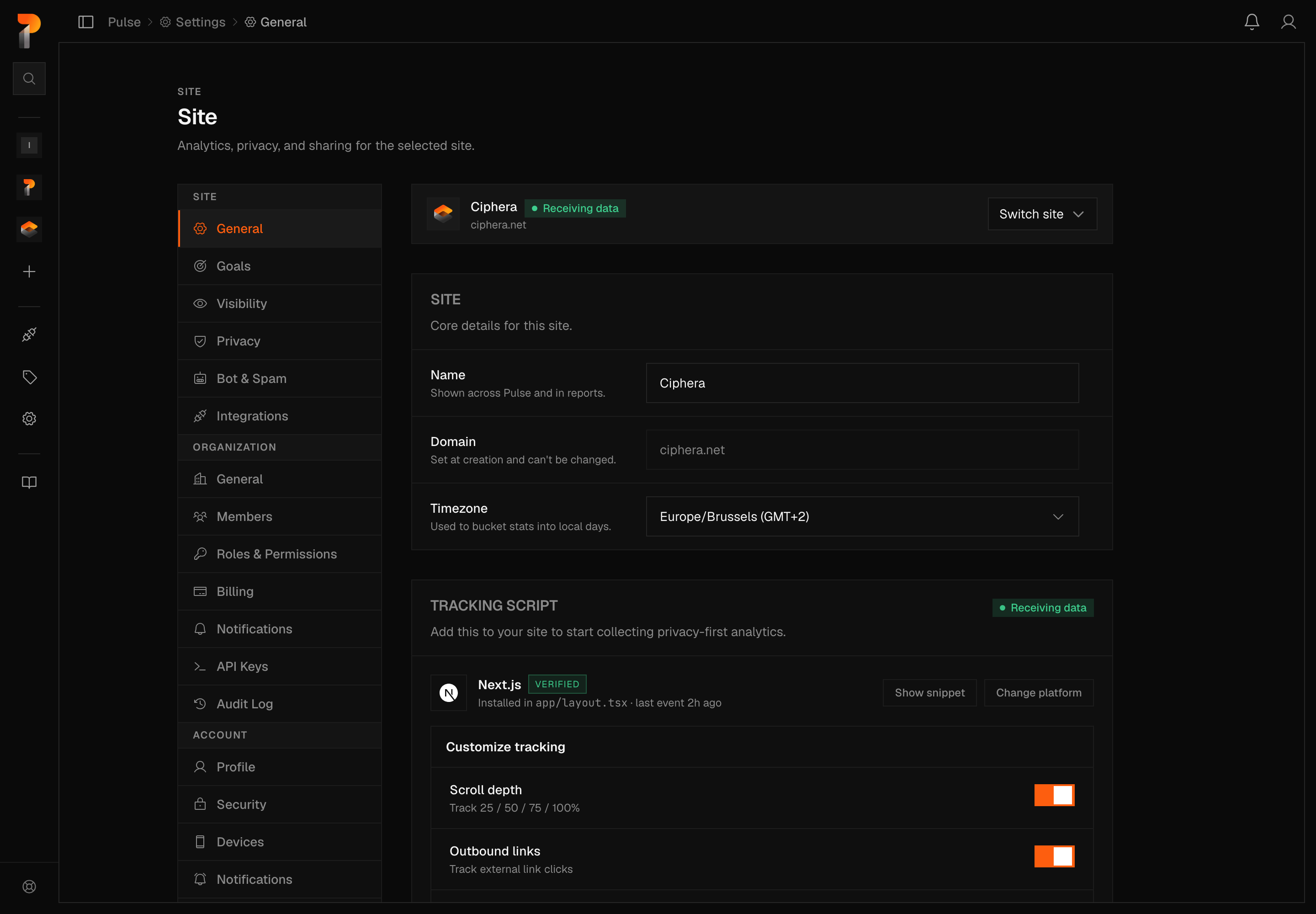Viewport: 1316px width, 914px height.
Task: Open Notifications under Account
Action: tap(280, 879)
